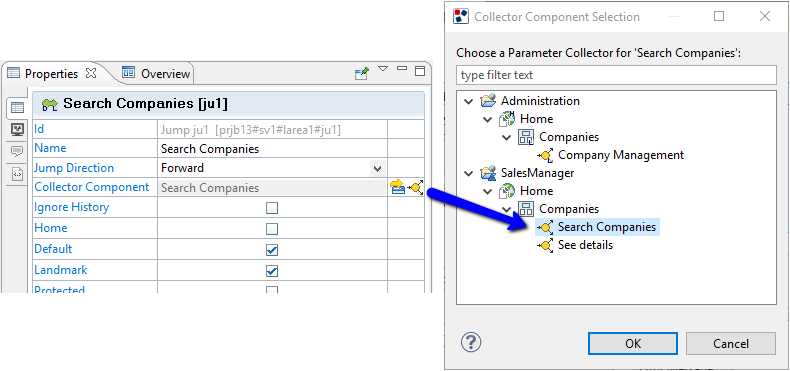Select the comment bubble side tab icon
790x371 pixels.
[x=17, y=151]
